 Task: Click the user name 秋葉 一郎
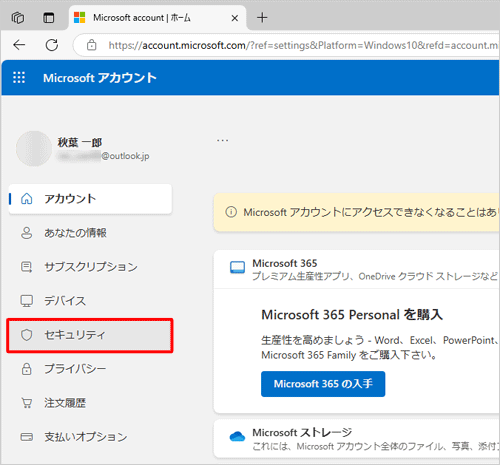point(80,142)
